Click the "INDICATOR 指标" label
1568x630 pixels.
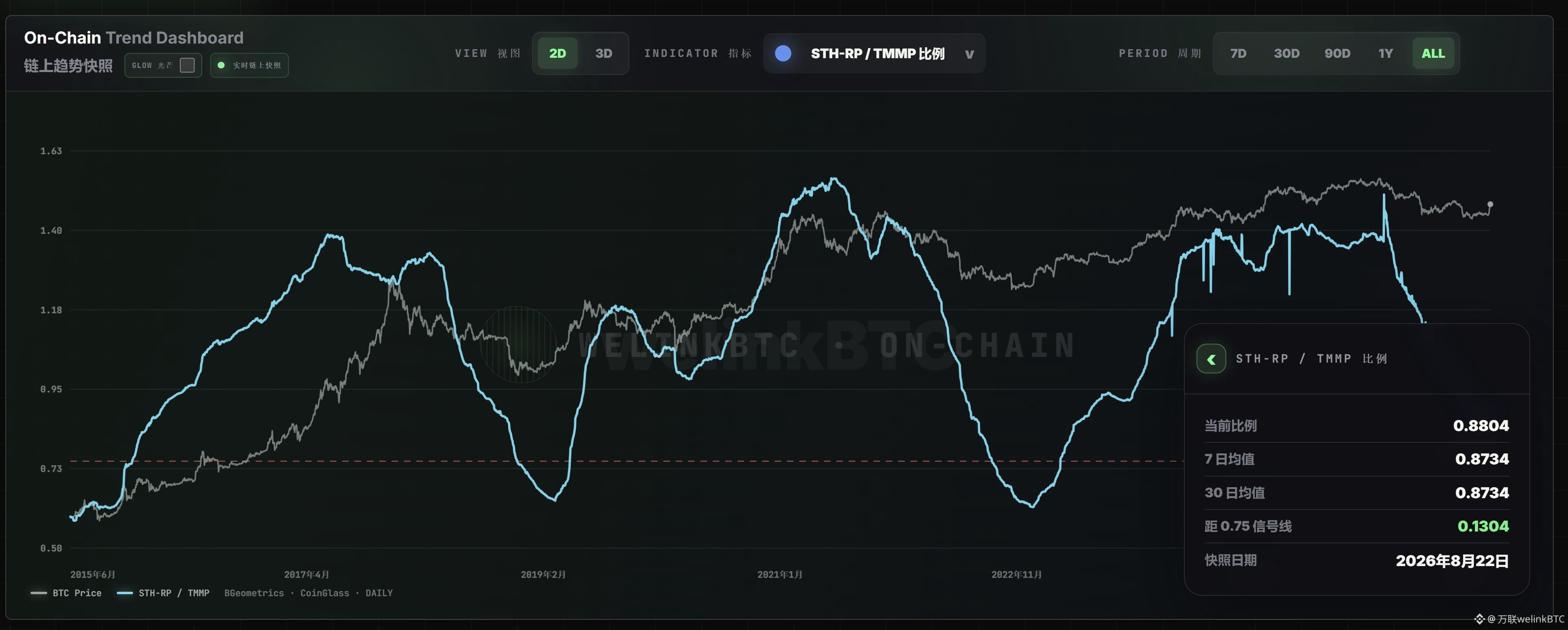click(698, 54)
